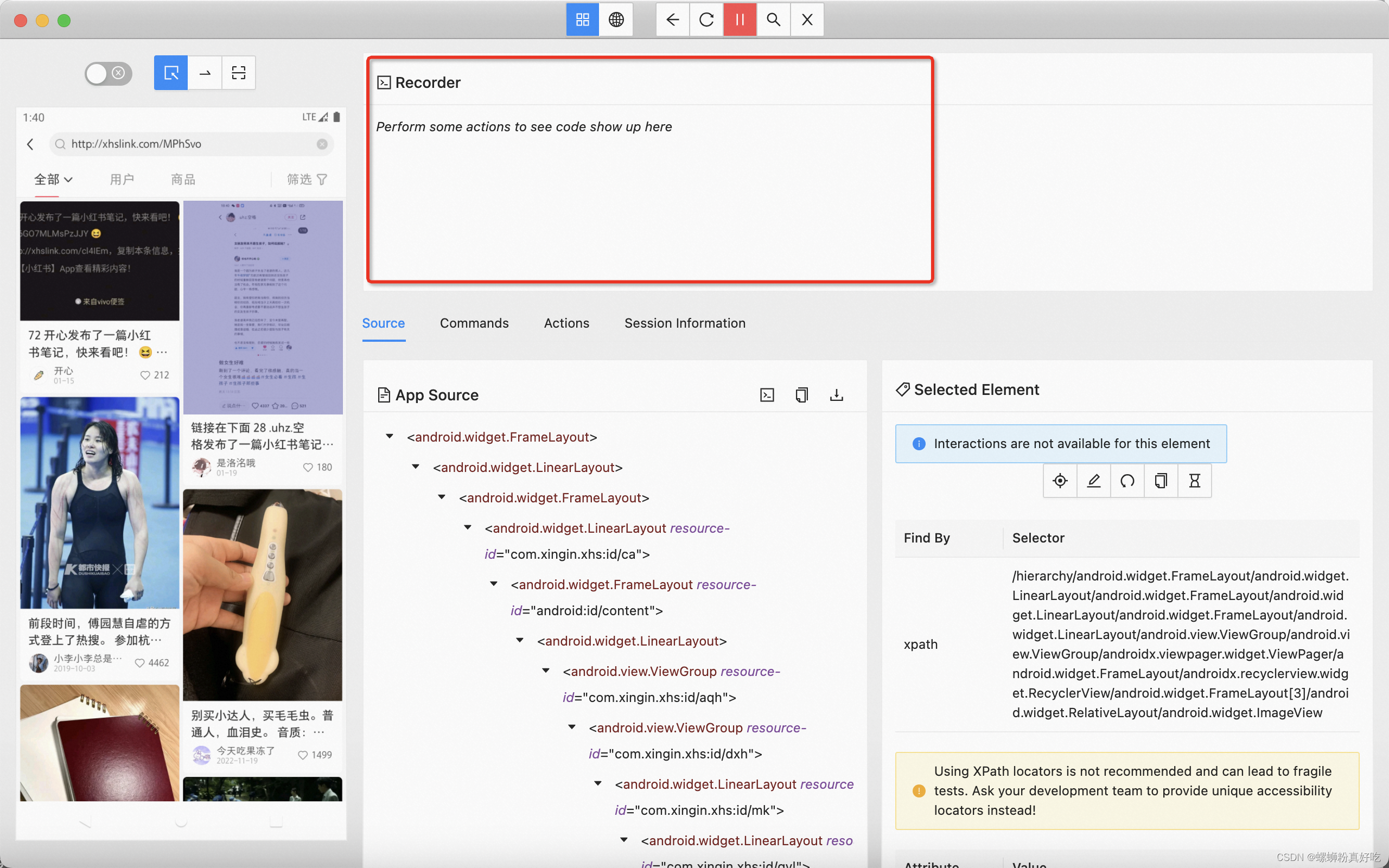Click the back arrow toolbar button
The image size is (1389, 868).
pyautogui.click(x=673, y=20)
